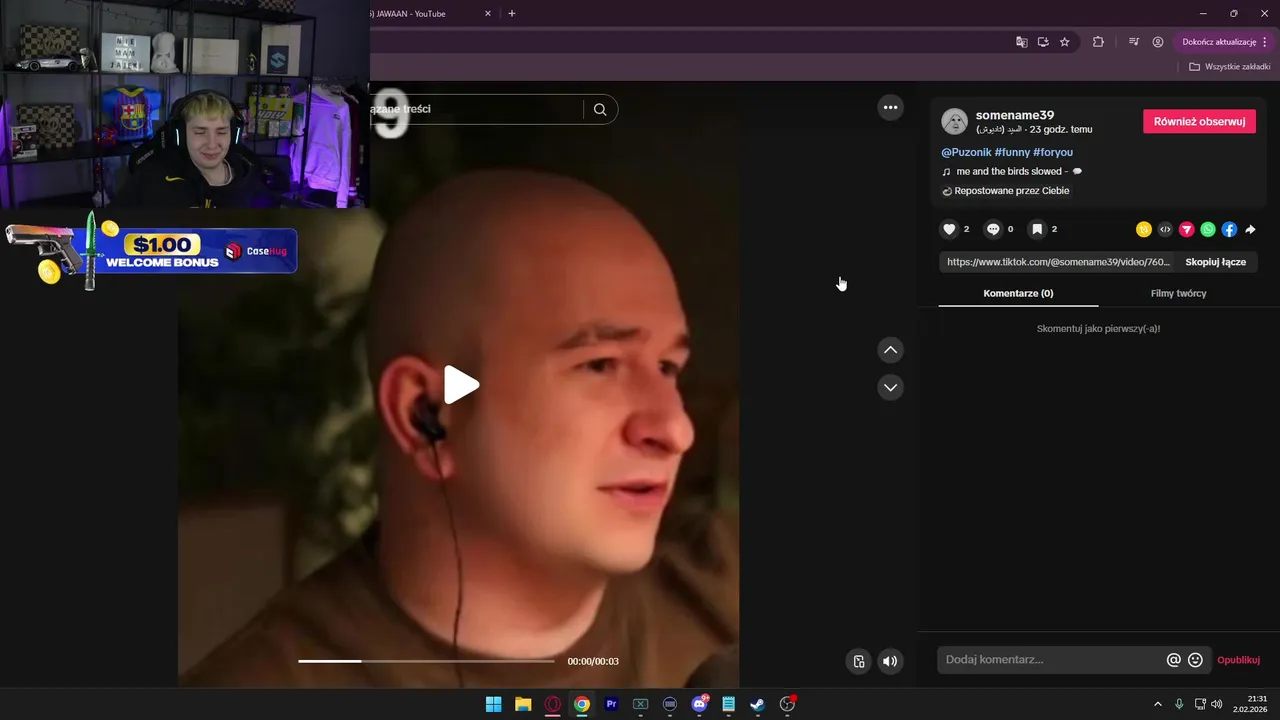The image size is (1280, 720).
Task: Open the embed code icon
Action: pos(1165,229)
